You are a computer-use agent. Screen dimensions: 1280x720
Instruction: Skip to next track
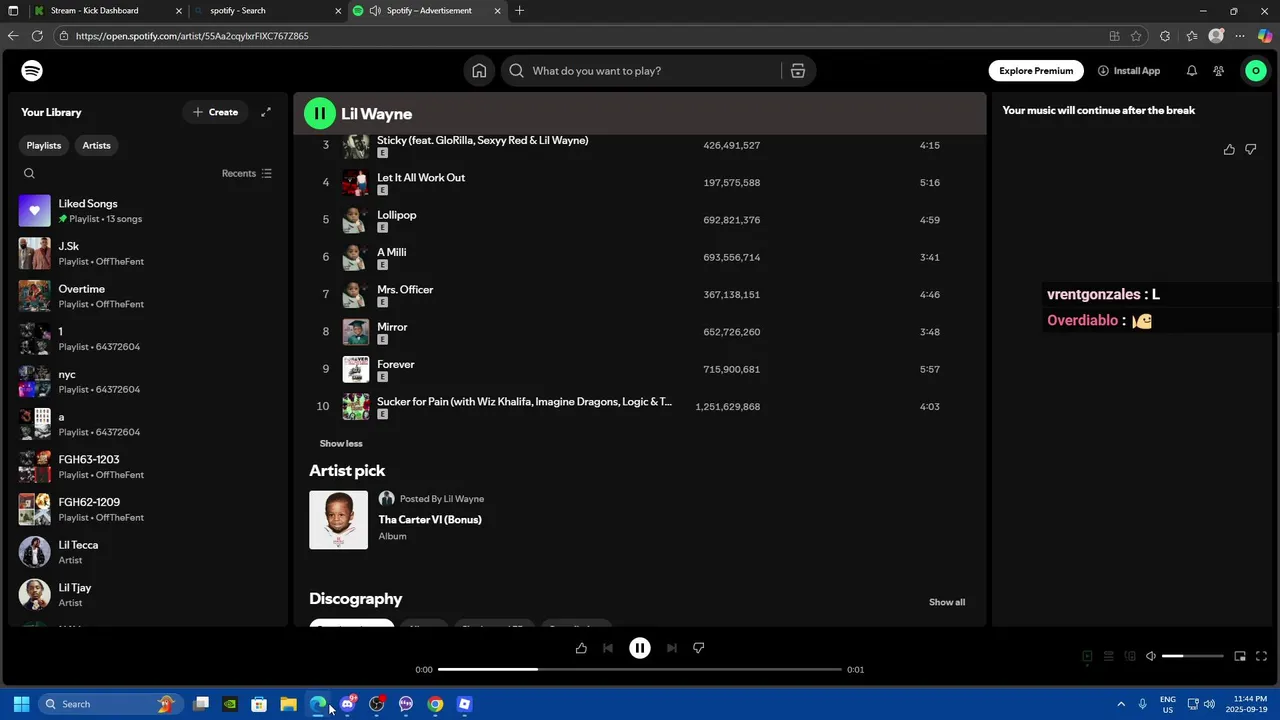point(672,648)
